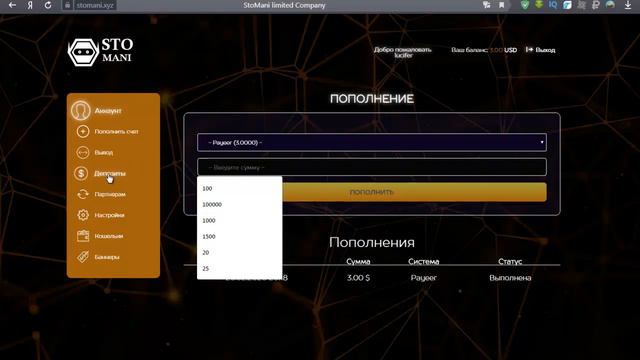Focus the Введите сумму amount field

click(x=372, y=167)
